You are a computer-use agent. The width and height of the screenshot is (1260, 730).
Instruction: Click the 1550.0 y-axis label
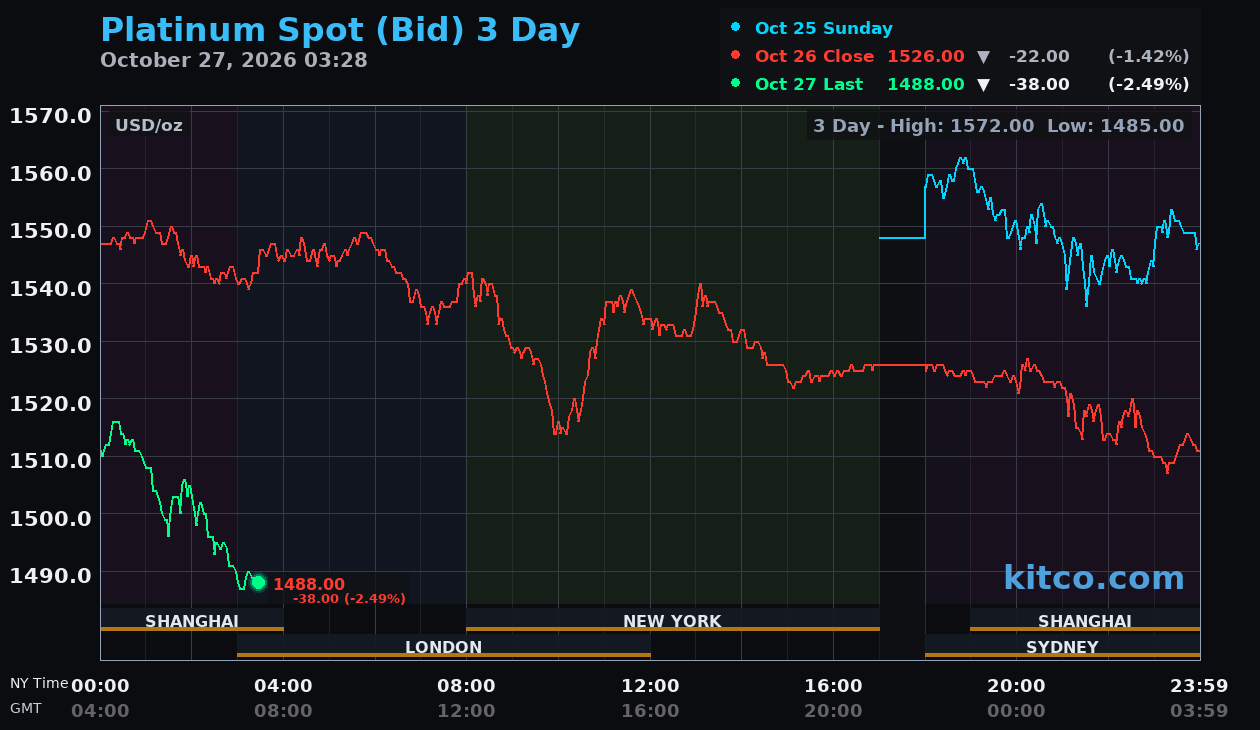tap(51, 230)
